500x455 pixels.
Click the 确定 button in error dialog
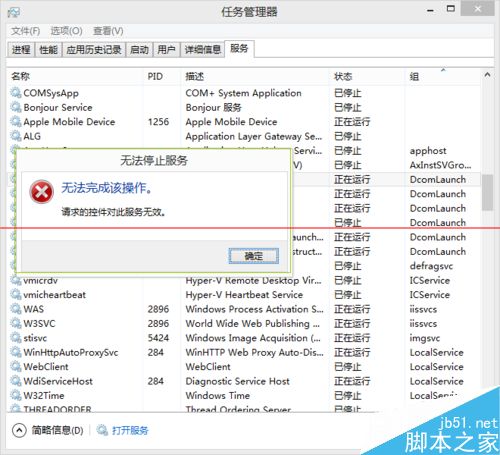point(254,256)
